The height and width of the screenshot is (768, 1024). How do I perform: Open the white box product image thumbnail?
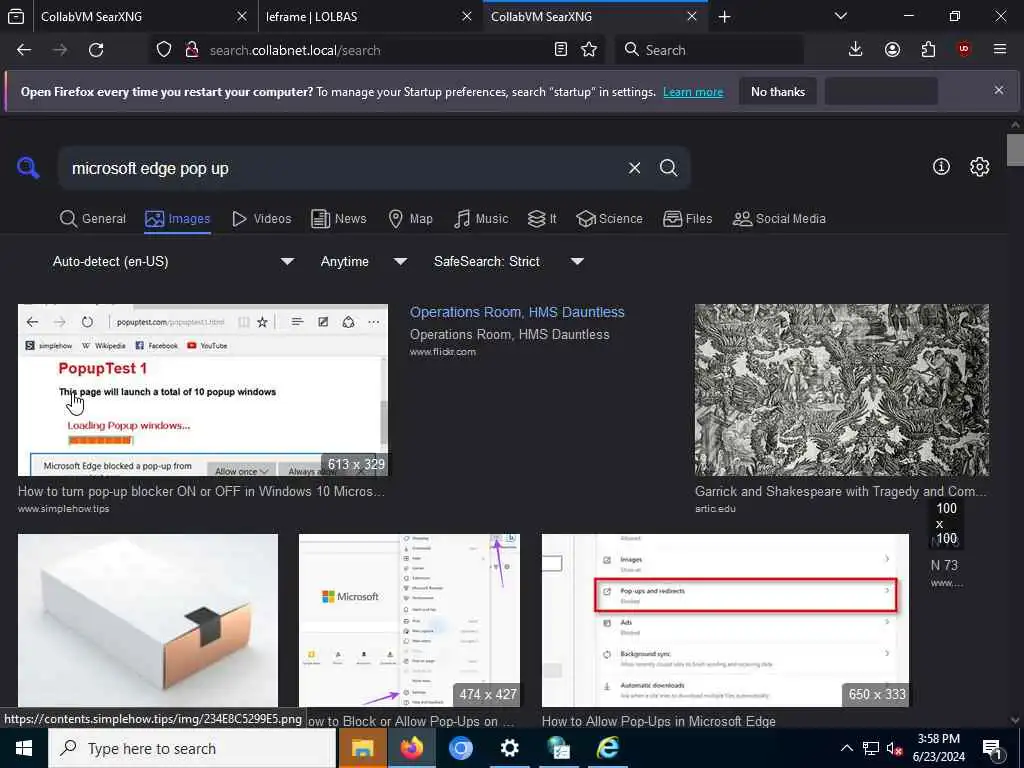148,620
